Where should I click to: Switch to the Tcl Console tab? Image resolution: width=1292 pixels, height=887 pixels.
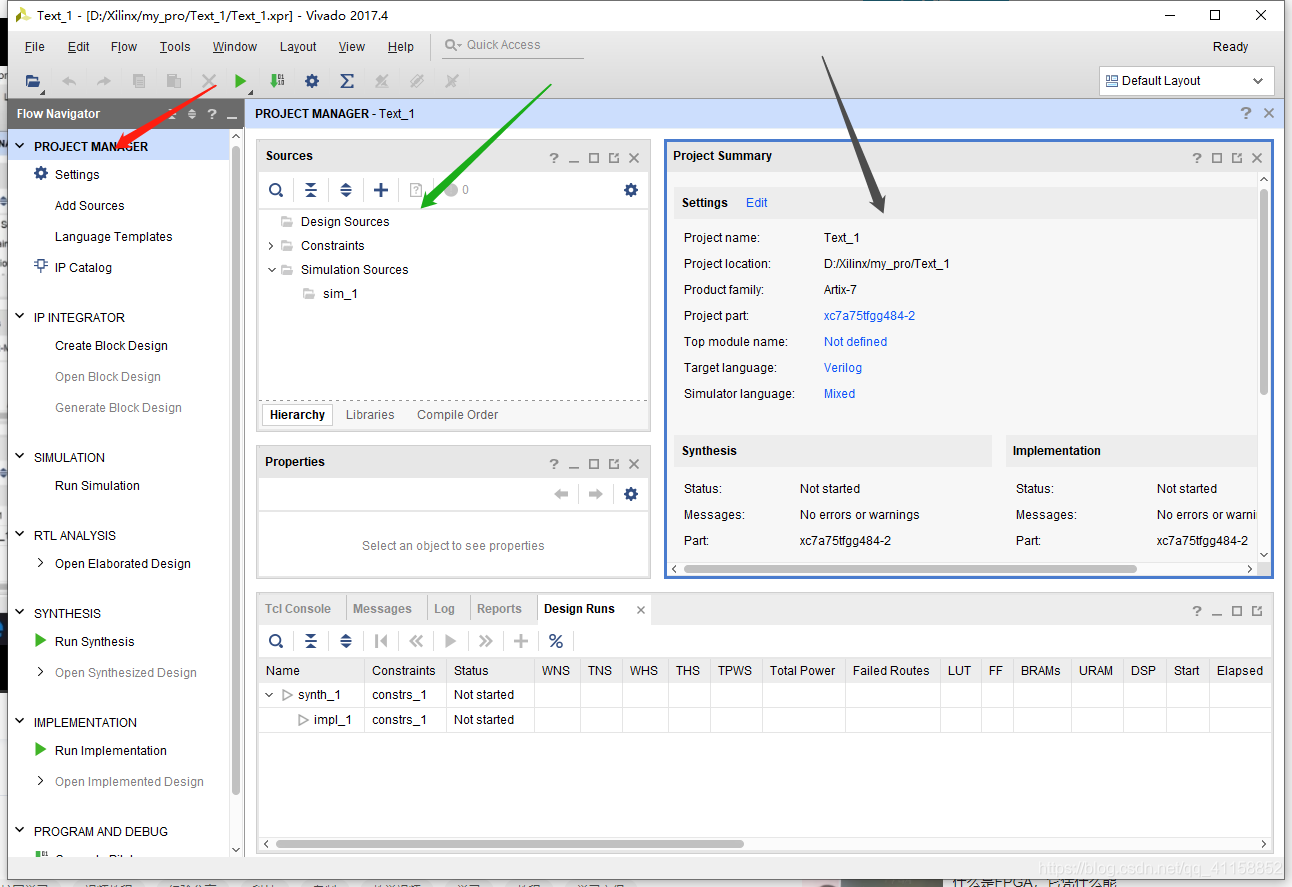(298, 609)
